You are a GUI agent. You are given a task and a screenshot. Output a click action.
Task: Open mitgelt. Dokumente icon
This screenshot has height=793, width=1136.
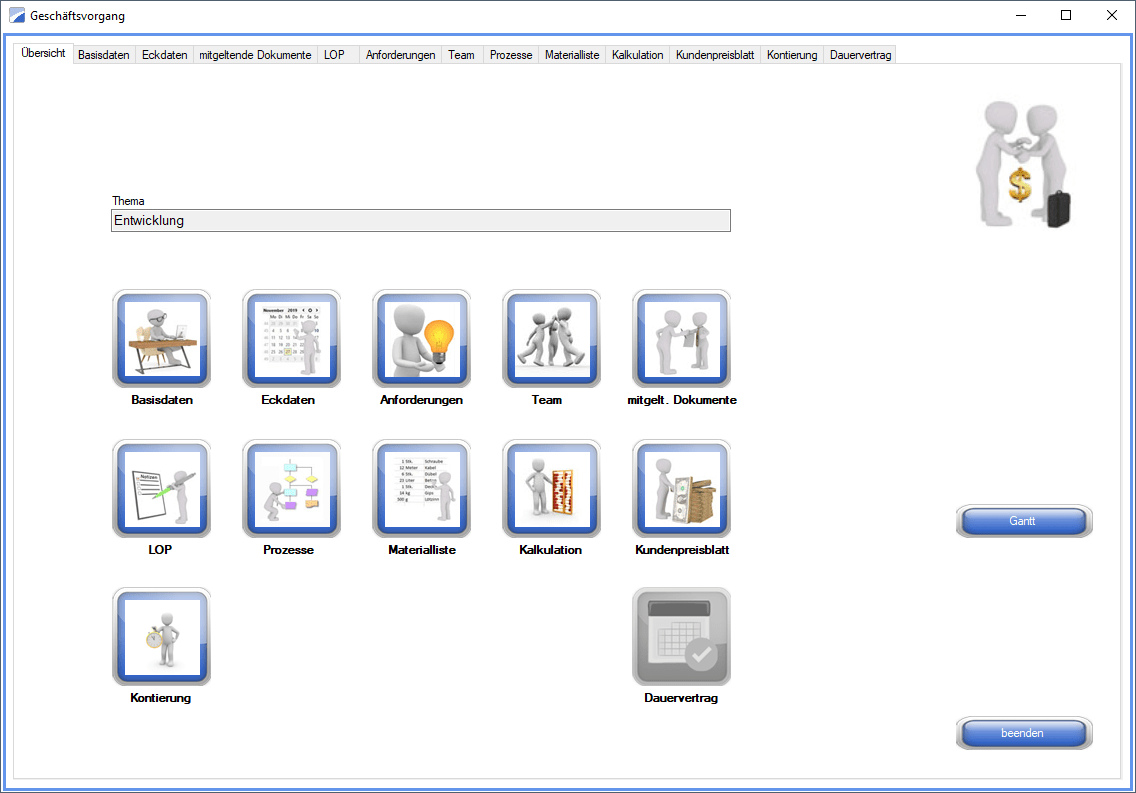tap(681, 339)
